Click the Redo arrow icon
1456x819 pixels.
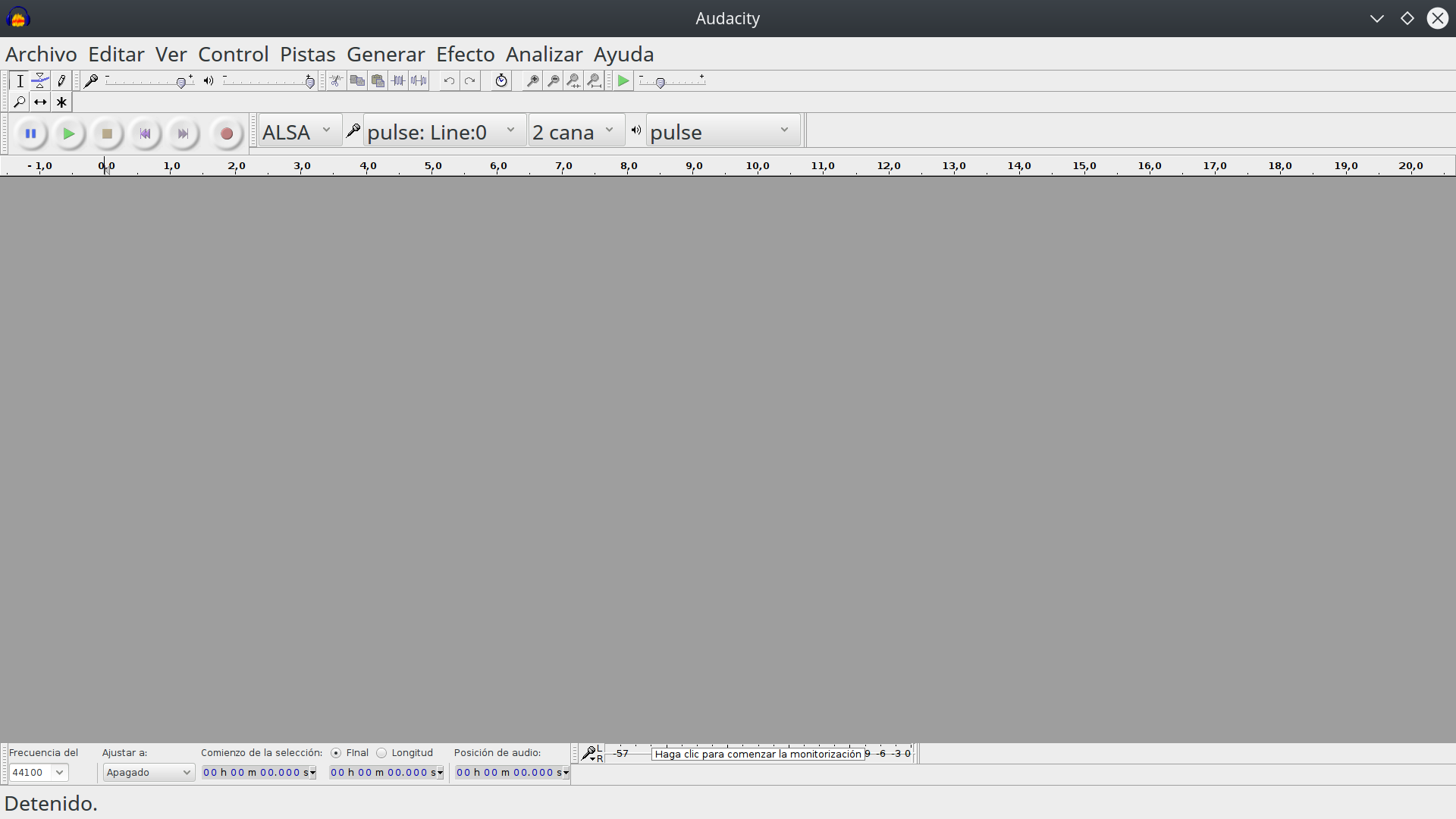point(470,81)
